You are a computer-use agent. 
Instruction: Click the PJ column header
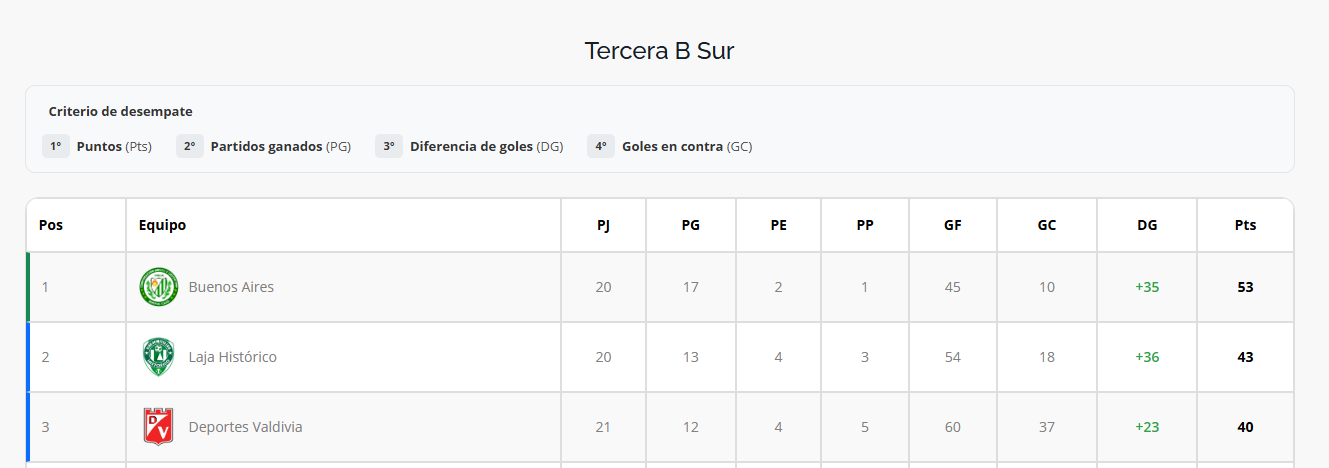[603, 225]
